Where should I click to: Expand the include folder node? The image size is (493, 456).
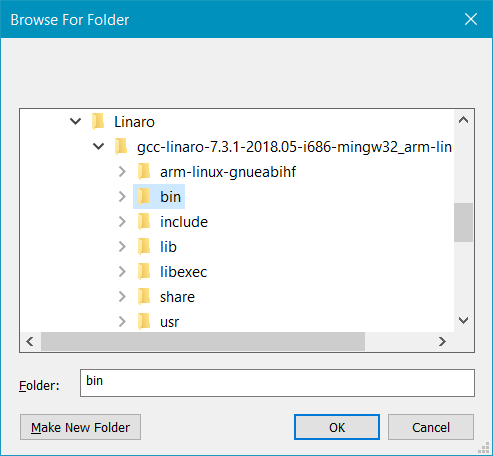coord(122,222)
